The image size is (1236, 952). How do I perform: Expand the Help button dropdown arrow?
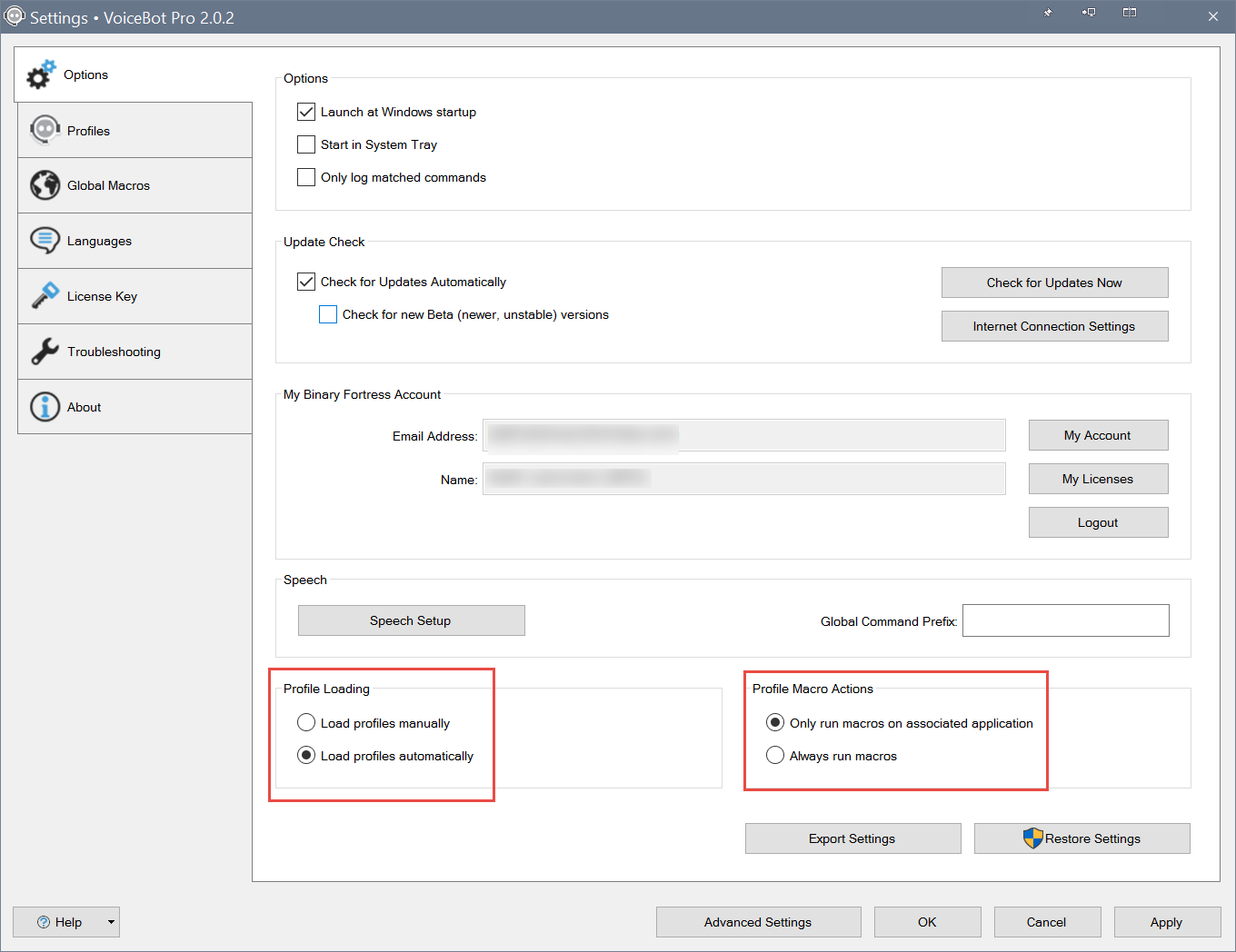click(111, 922)
